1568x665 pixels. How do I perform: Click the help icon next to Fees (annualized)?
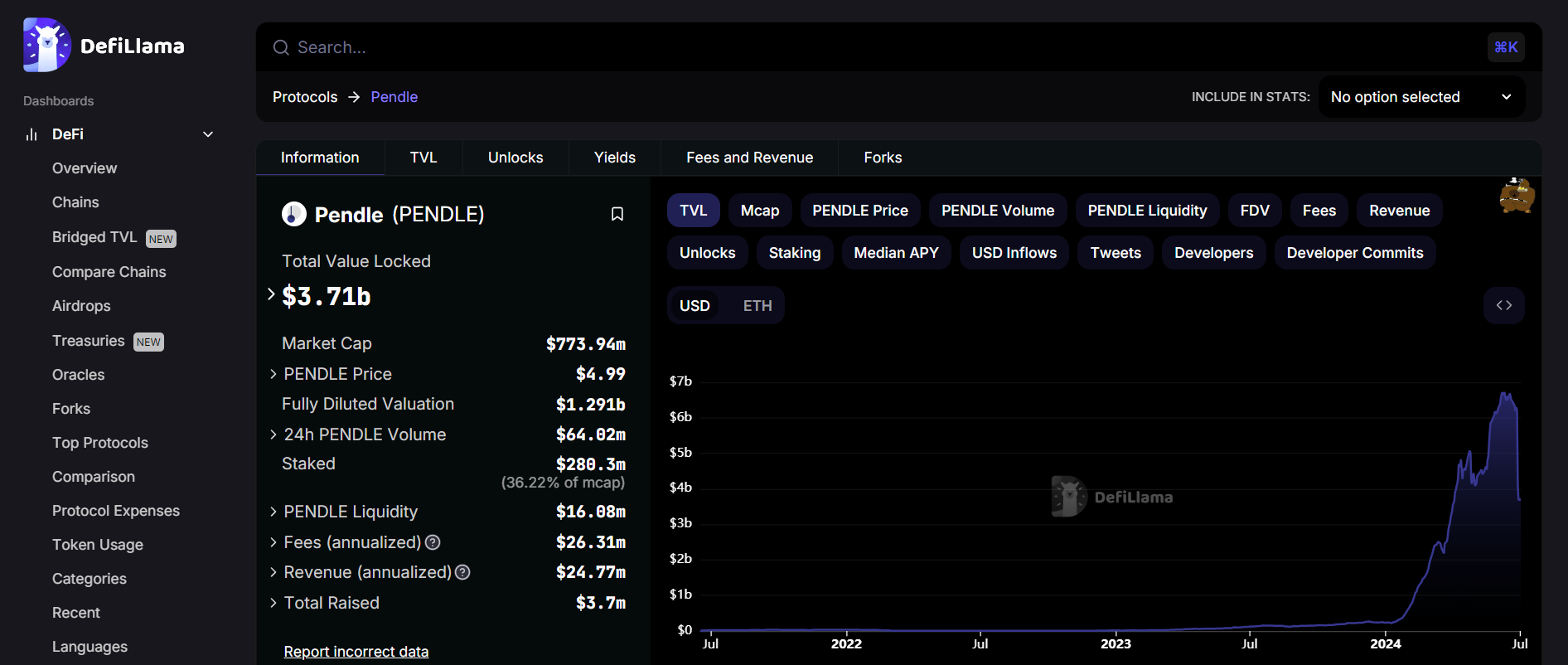tap(433, 542)
